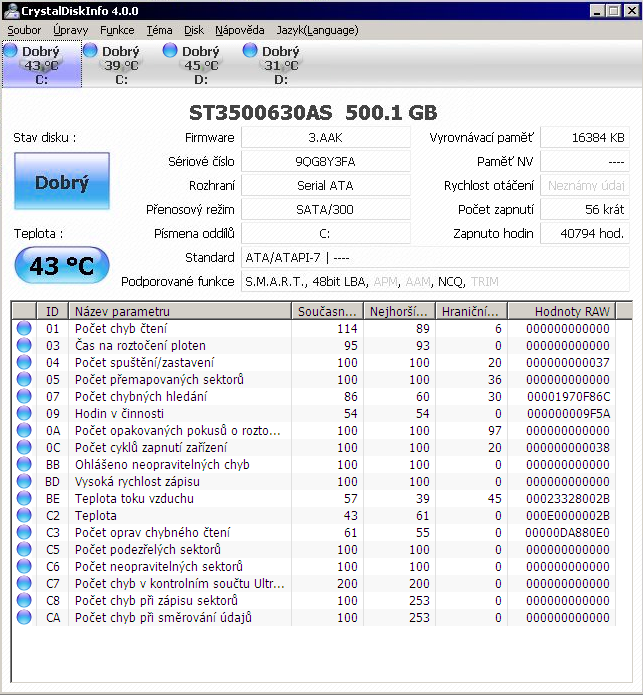Open the Nápověda menu
643x695 pixels.
(x=240, y=30)
